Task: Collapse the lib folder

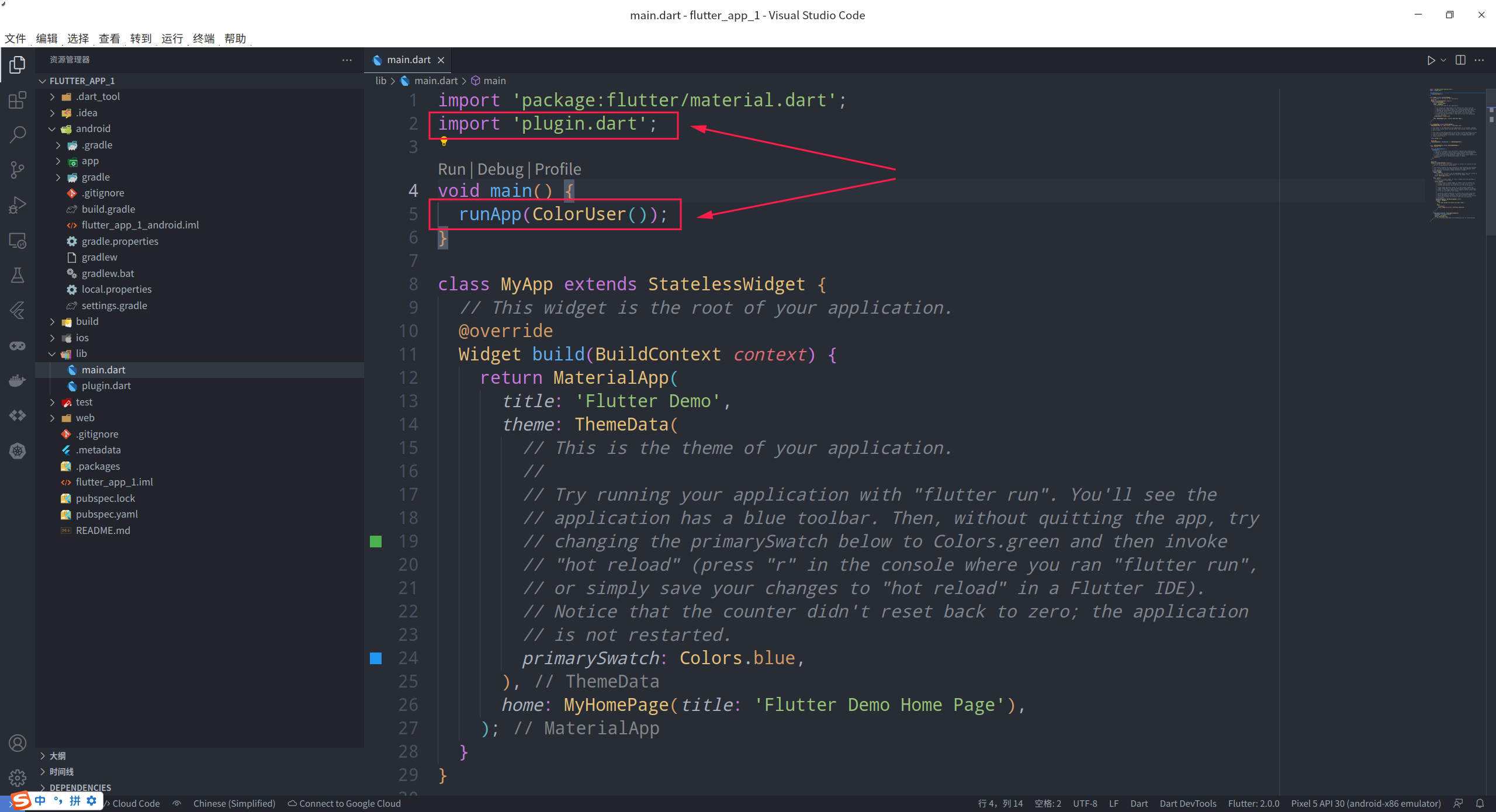Action: pos(53,354)
